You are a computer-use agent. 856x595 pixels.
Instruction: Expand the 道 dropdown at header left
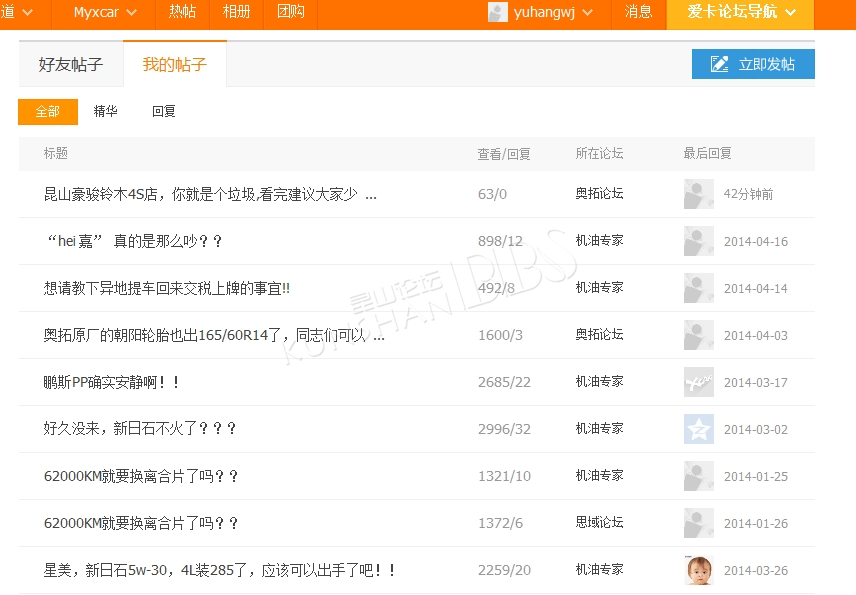tap(16, 12)
